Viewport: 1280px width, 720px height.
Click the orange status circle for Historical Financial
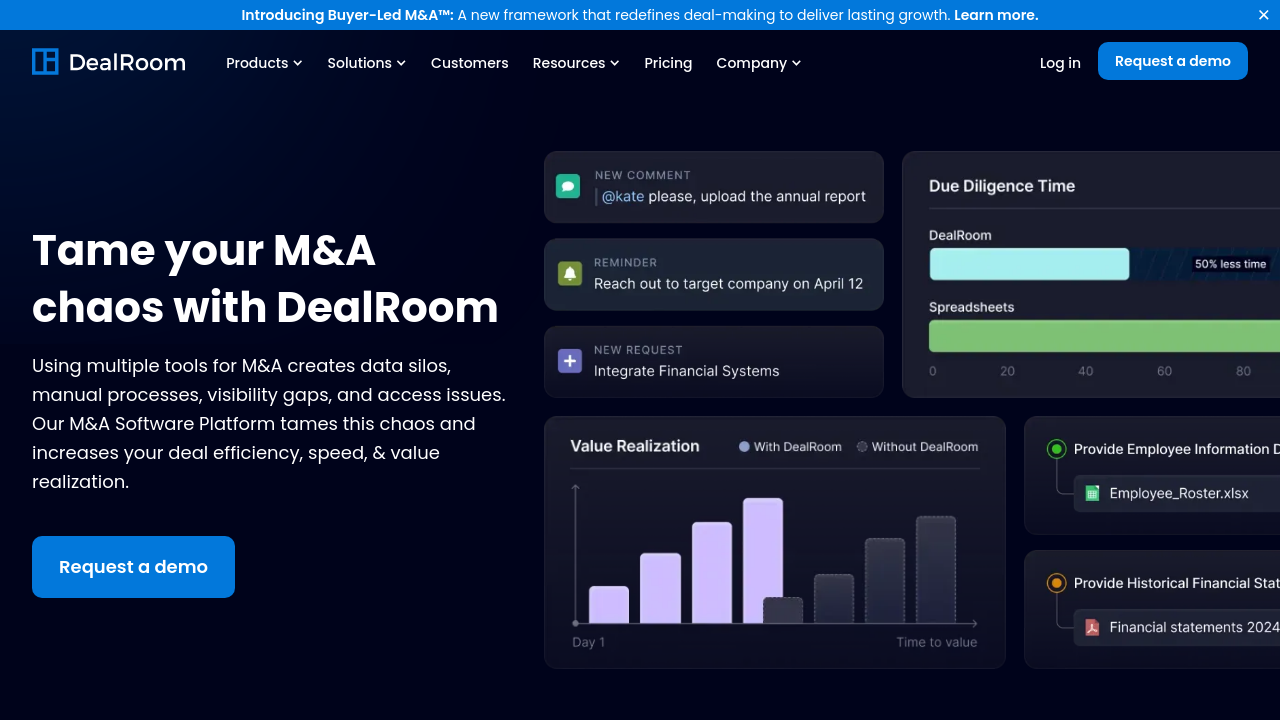click(x=1056, y=583)
